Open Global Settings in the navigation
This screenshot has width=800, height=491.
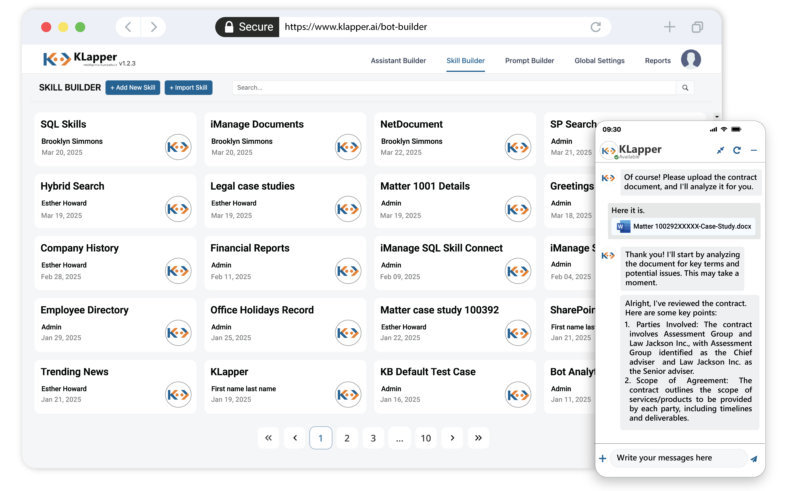(x=599, y=60)
